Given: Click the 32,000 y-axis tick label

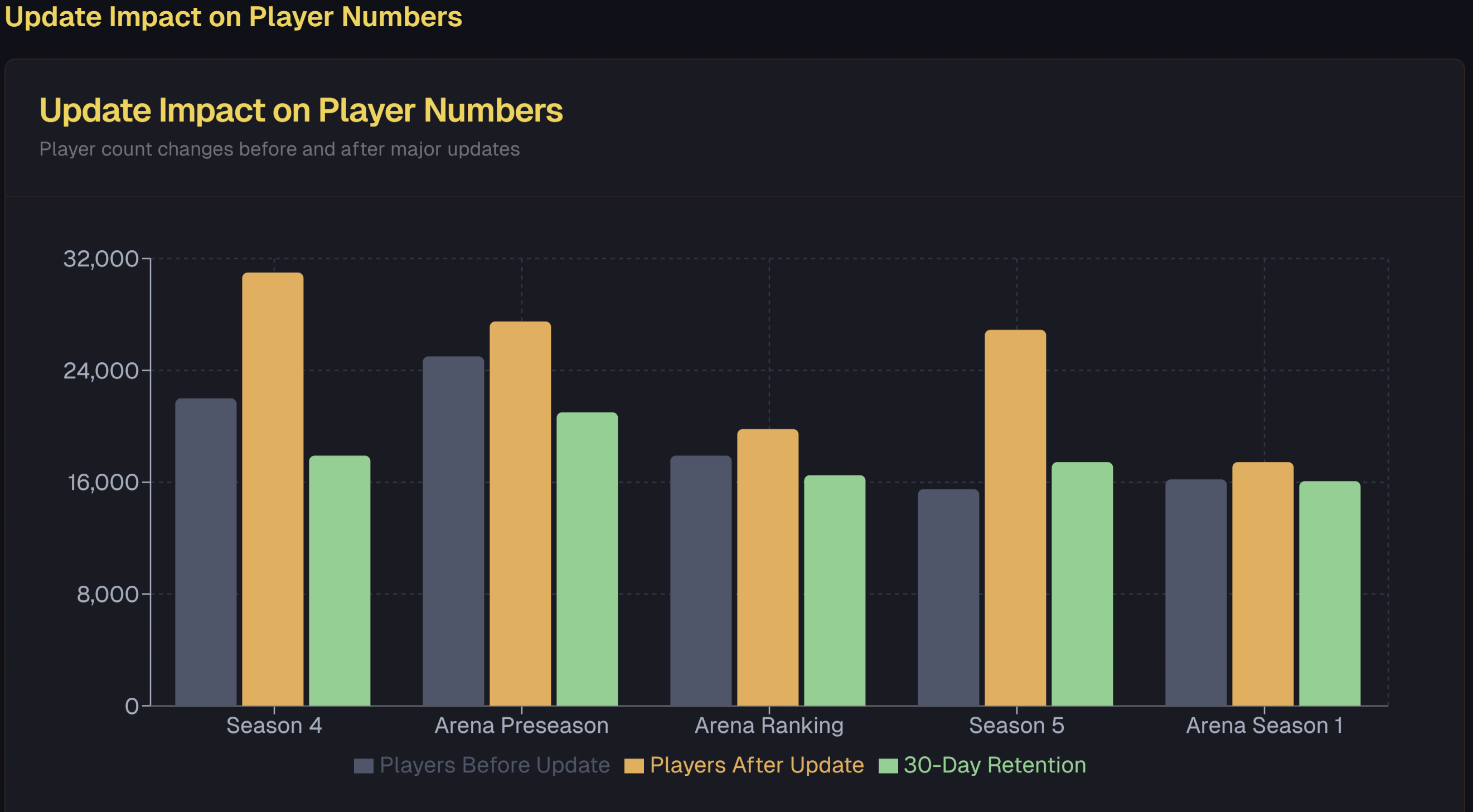Looking at the screenshot, I should [x=101, y=259].
